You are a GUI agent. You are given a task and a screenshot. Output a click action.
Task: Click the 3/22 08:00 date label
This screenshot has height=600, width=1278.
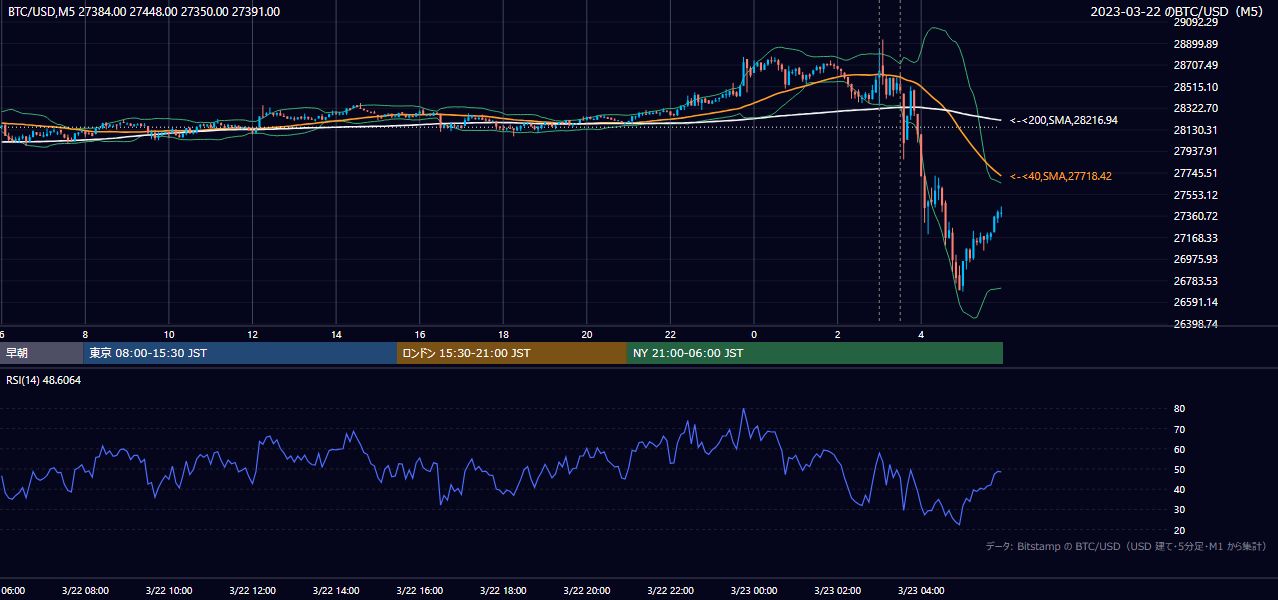tap(85, 591)
